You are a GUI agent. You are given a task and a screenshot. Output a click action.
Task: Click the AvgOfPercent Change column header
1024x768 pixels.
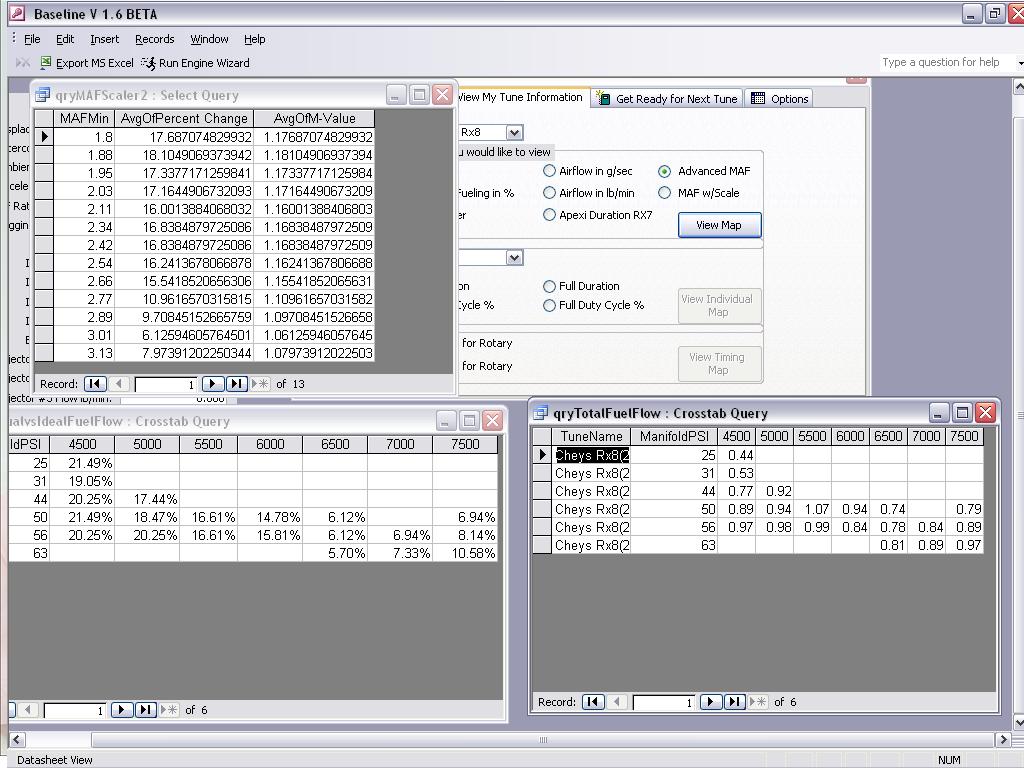tap(184, 119)
